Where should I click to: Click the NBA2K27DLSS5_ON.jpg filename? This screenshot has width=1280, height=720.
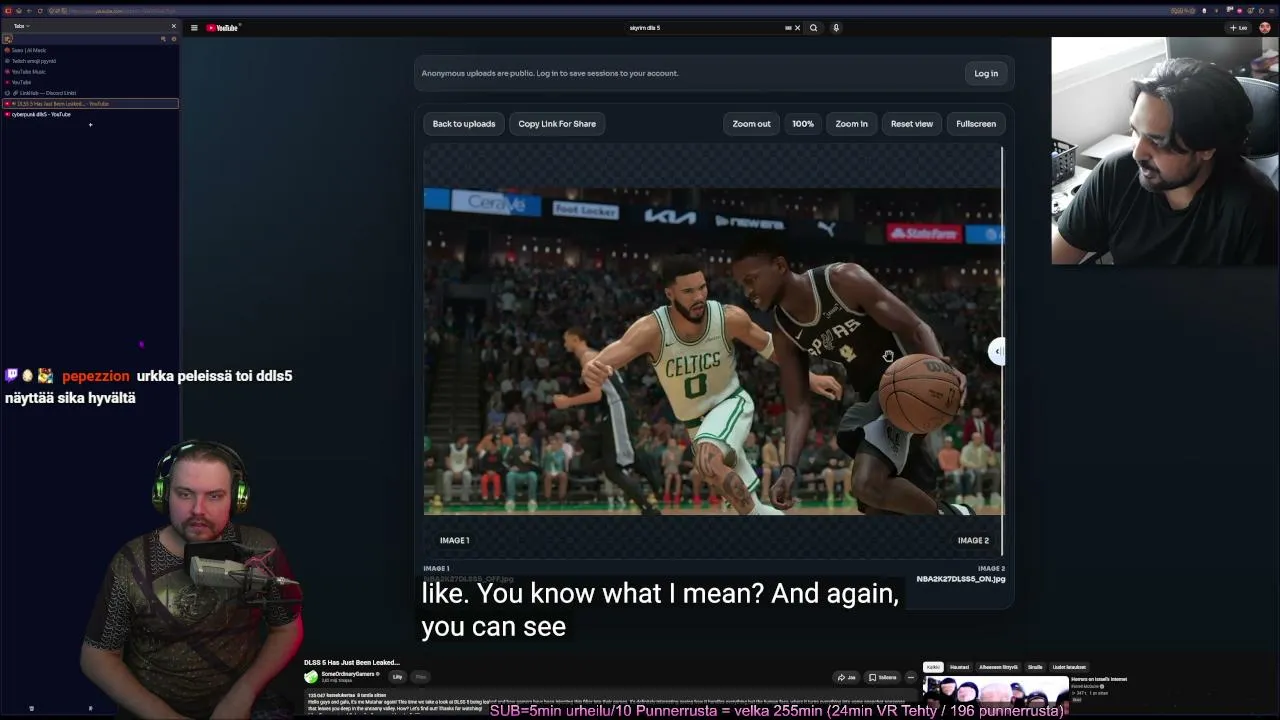coord(961,579)
